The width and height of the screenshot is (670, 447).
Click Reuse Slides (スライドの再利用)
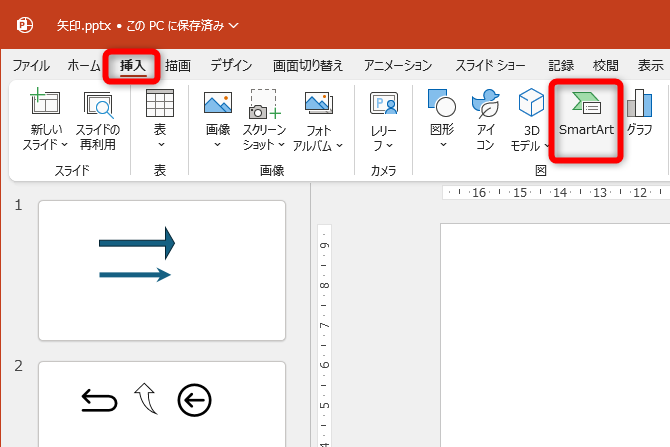click(98, 120)
